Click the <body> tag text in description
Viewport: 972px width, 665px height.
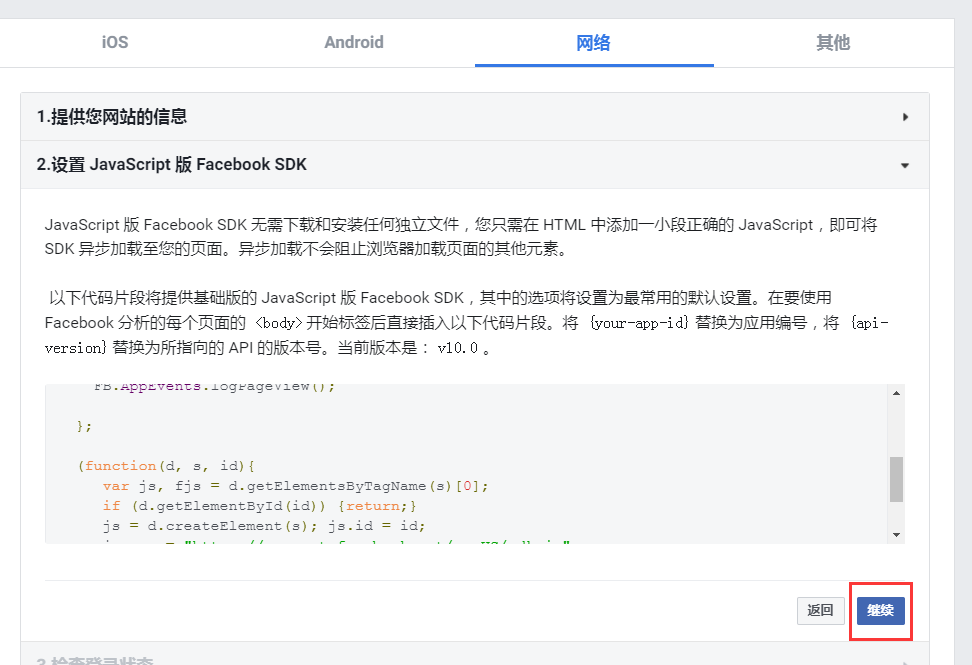point(279,323)
